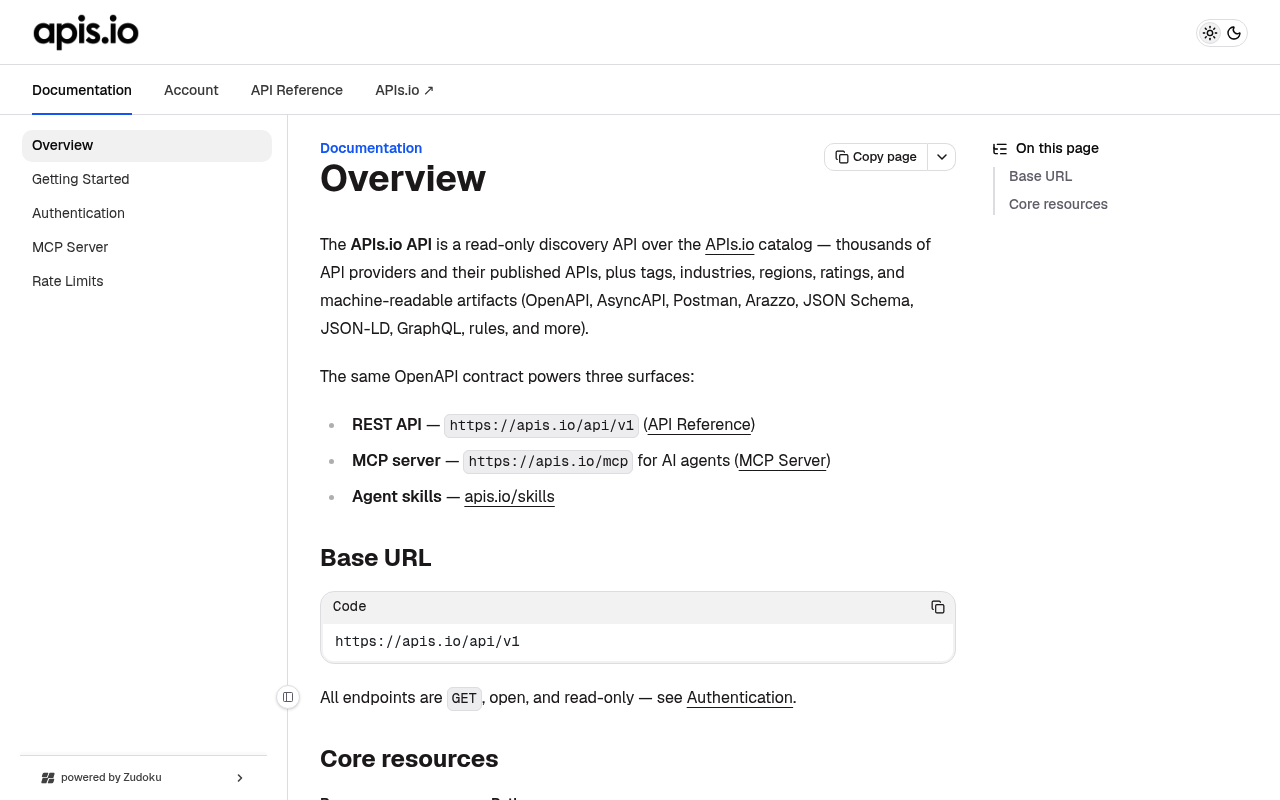Follow the APIs.io catalog link
This screenshot has width=1280, height=800.
(729, 244)
